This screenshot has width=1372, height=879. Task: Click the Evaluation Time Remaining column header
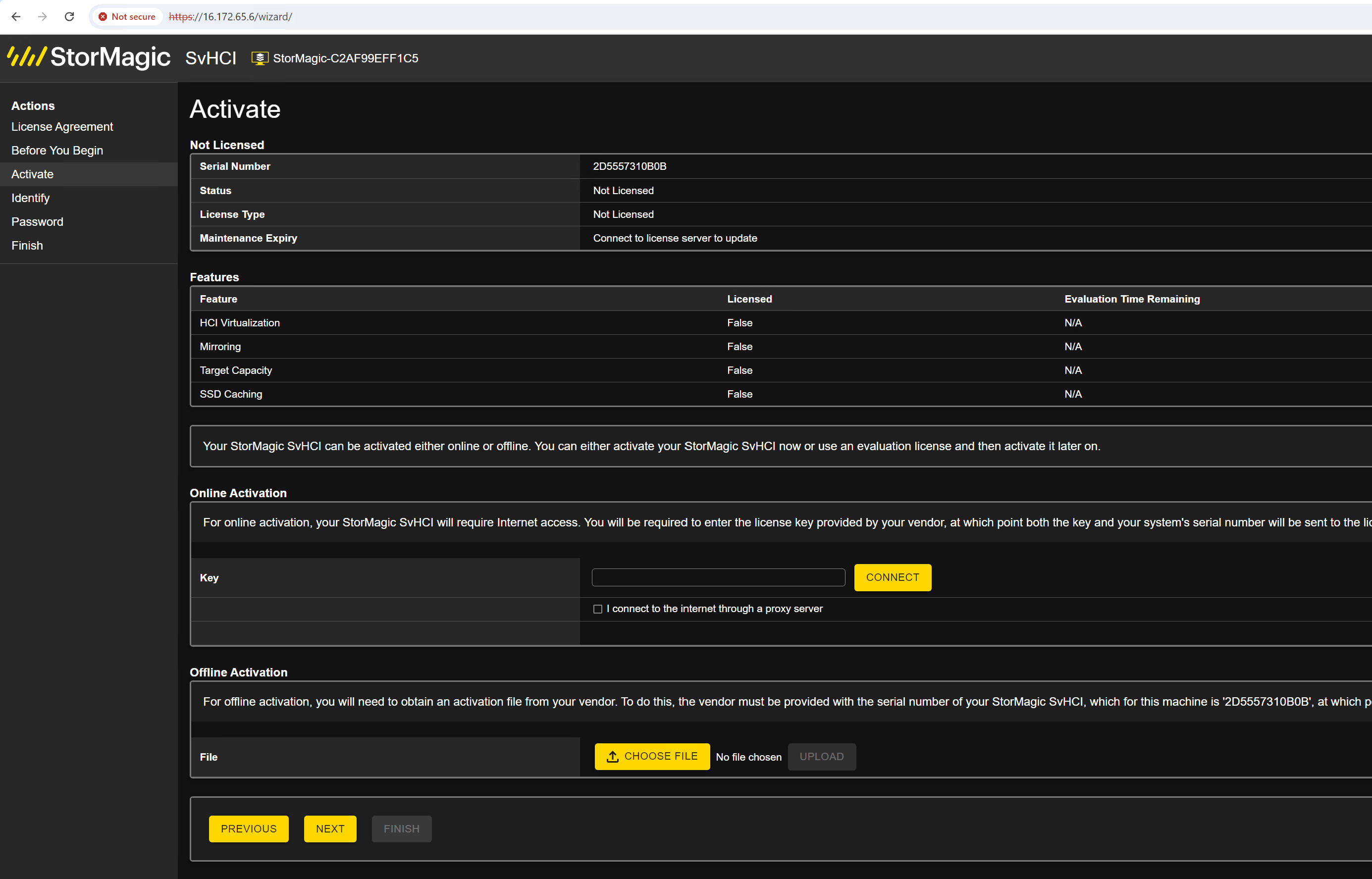(1132, 299)
